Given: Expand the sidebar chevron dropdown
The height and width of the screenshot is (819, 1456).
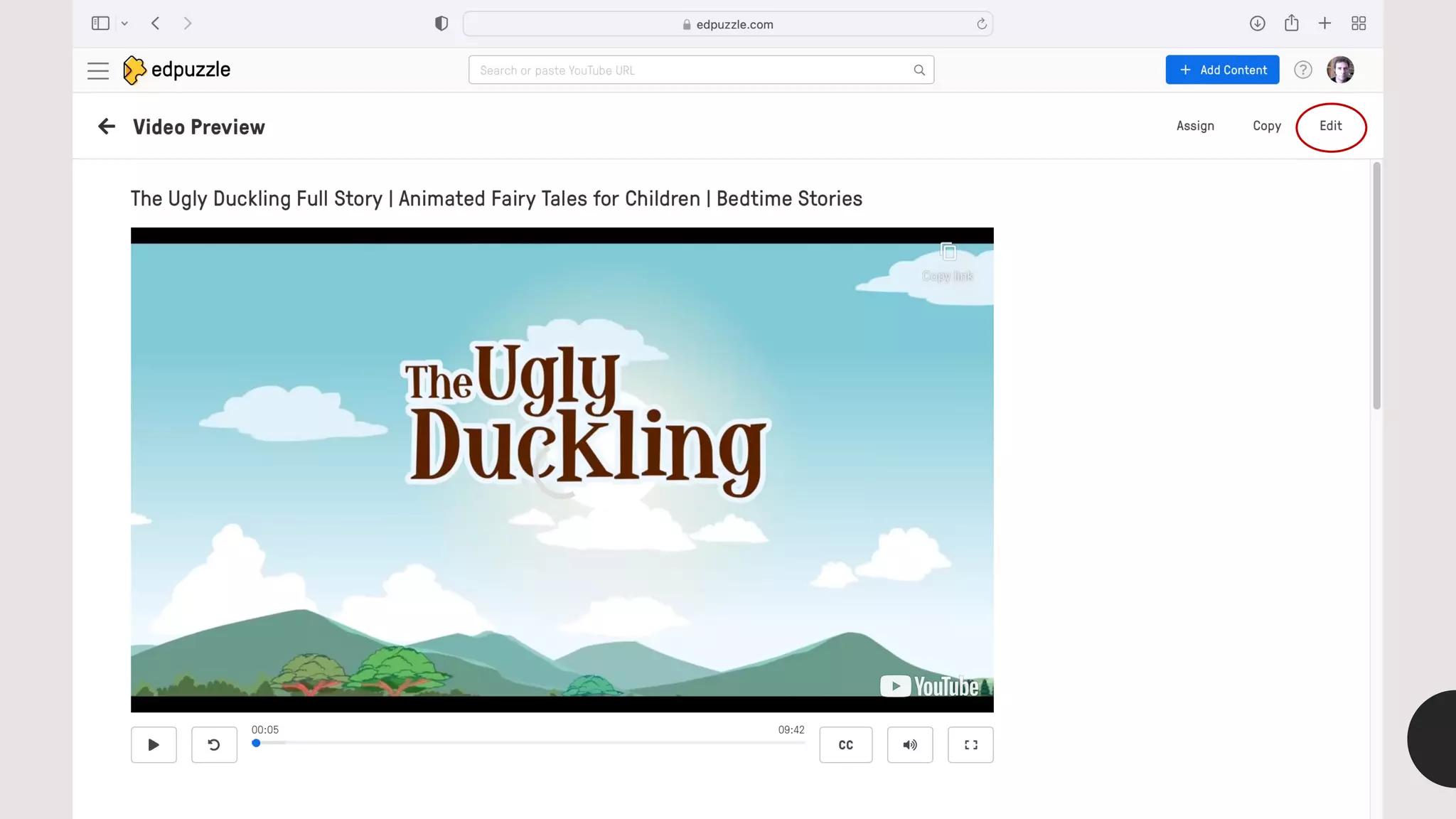Looking at the screenshot, I should point(124,23).
